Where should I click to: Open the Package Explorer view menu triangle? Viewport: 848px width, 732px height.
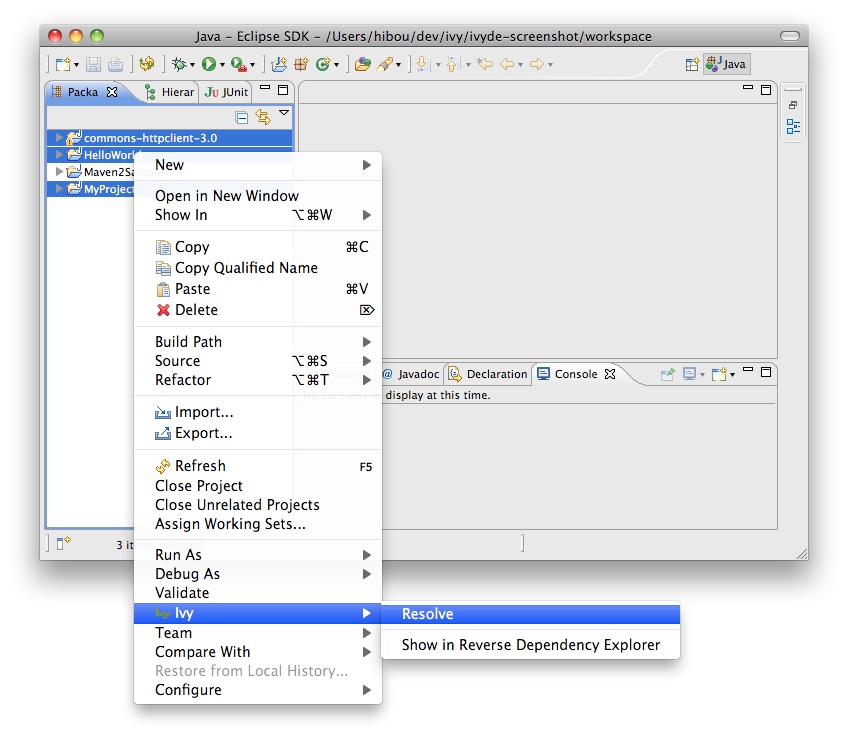[284, 114]
